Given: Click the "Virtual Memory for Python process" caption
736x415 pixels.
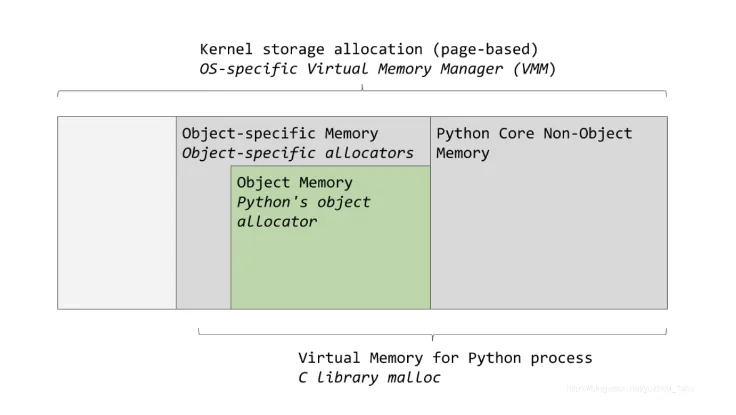Looking at the screenshot, I should (445, 358).
